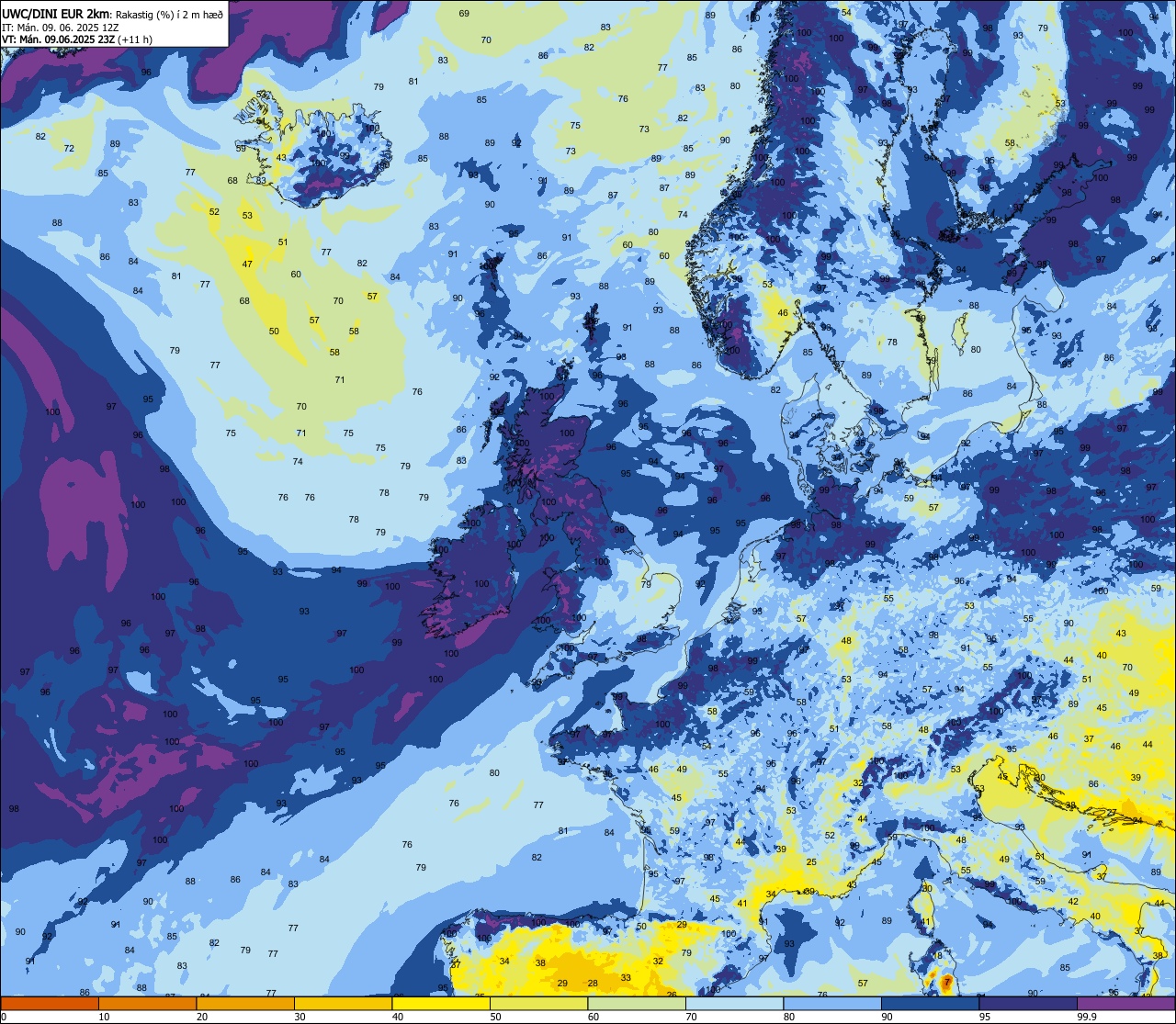Image resolution: width=1176 pixels, height=1024 pixels.
Task: Select the 10–20 orange legend swatch
Action: [x=147, y=1003]
